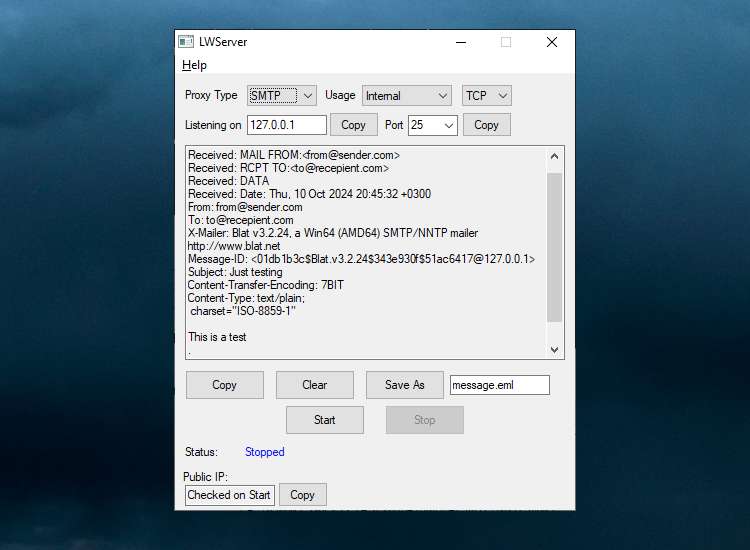This screenshot has height=550, width=750.
Task: Copy the public IP value
Action: 302,495
